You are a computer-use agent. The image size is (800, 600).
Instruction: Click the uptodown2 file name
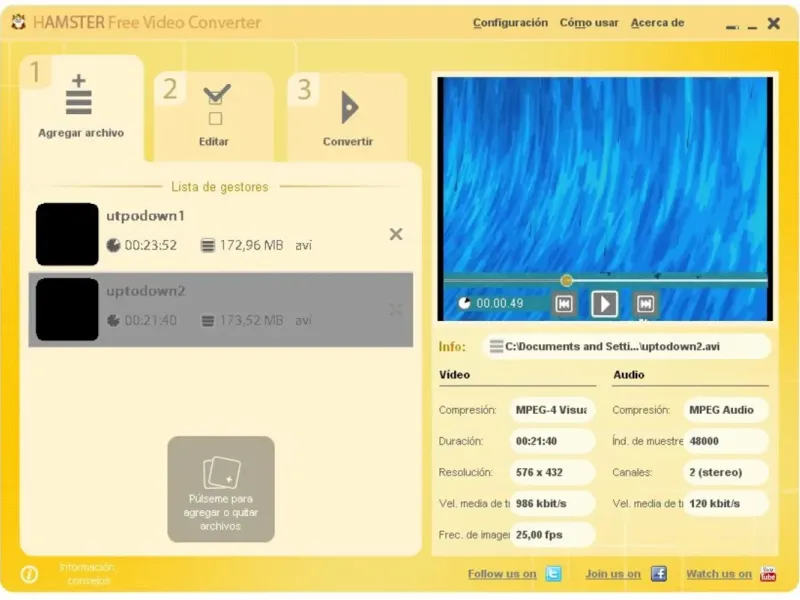pos(145,291)
